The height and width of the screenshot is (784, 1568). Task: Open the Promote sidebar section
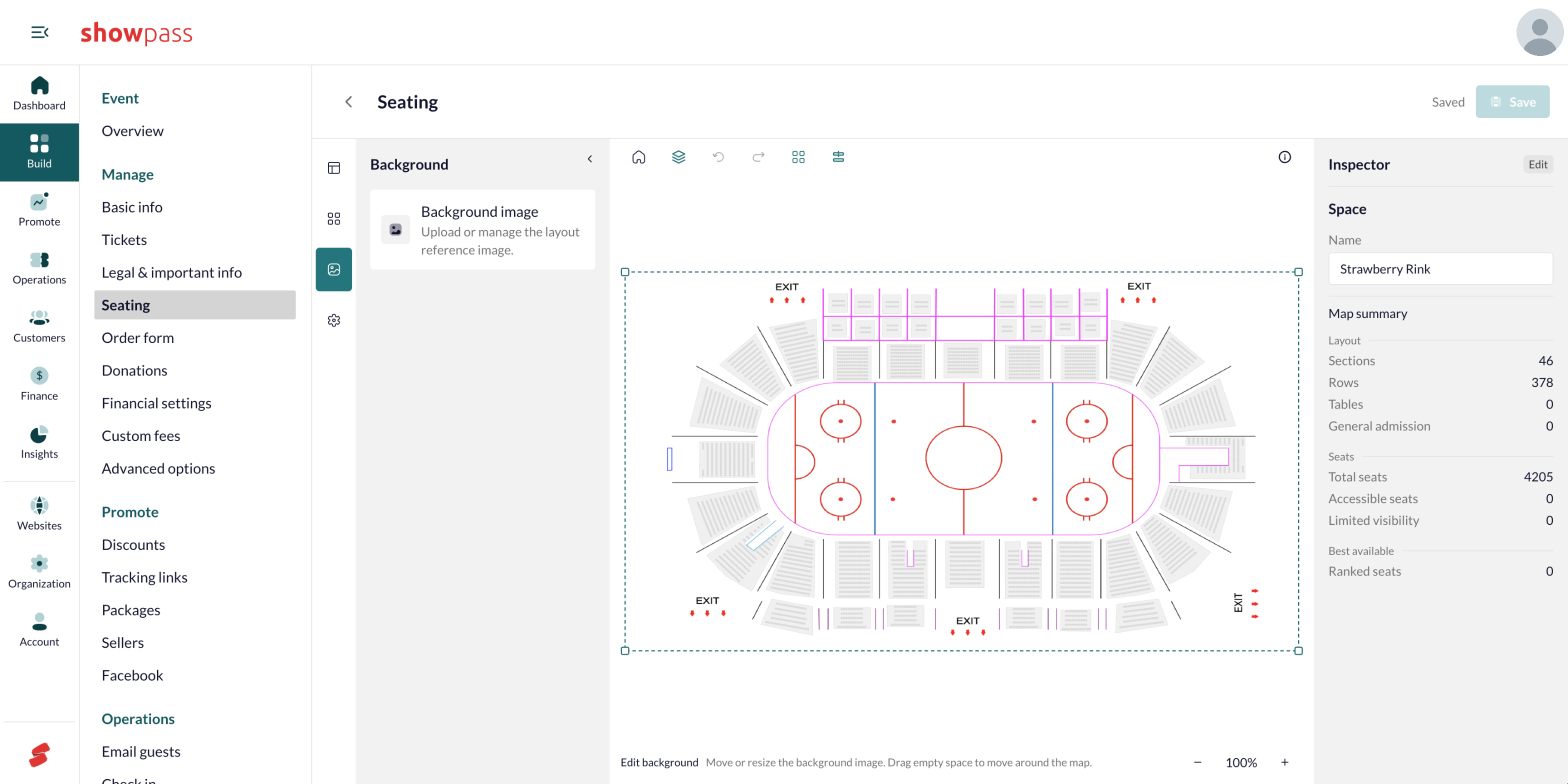[x=39, y=210]
